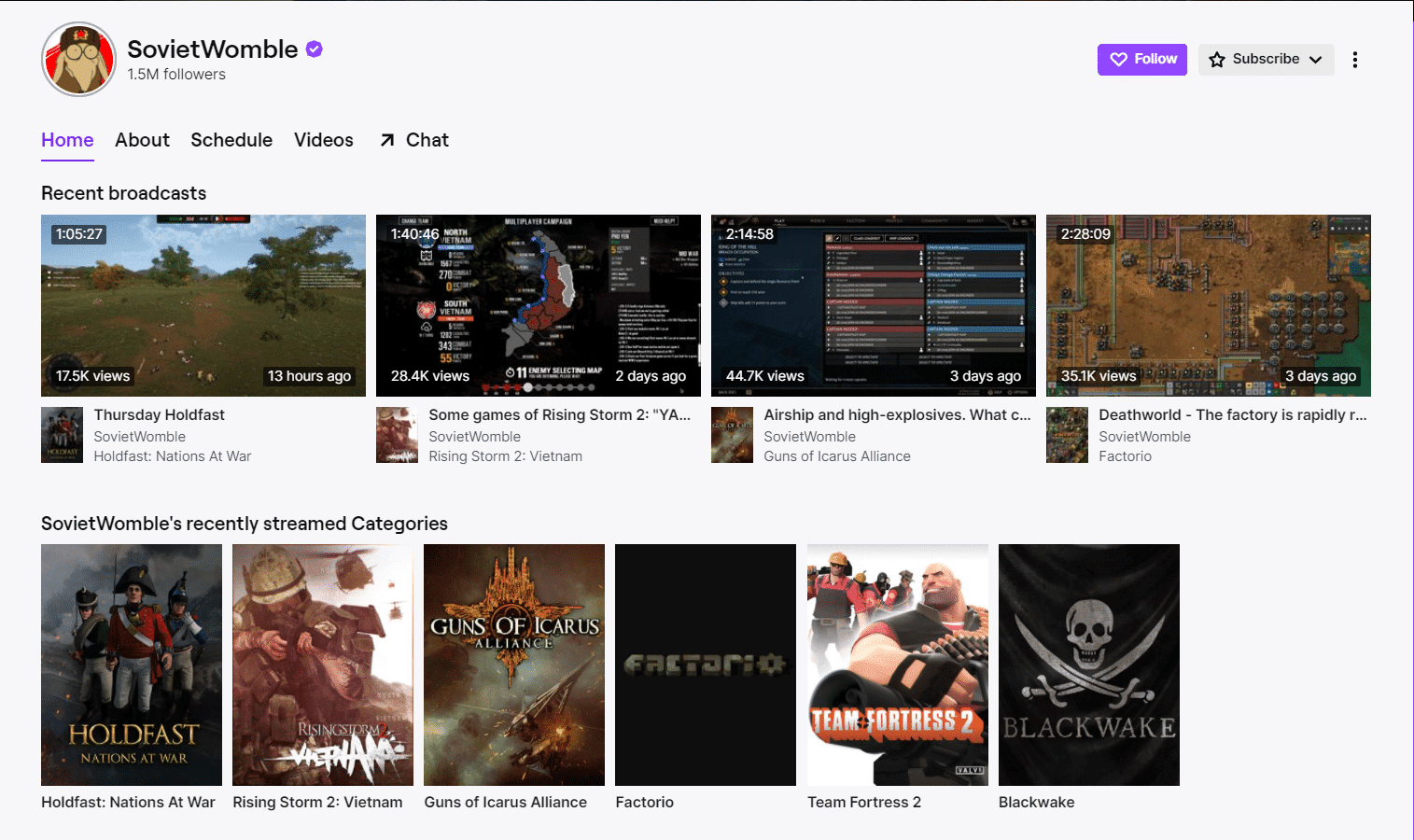
Task: Open the Team Fortress 2 category cover
Action: [898, 665]
